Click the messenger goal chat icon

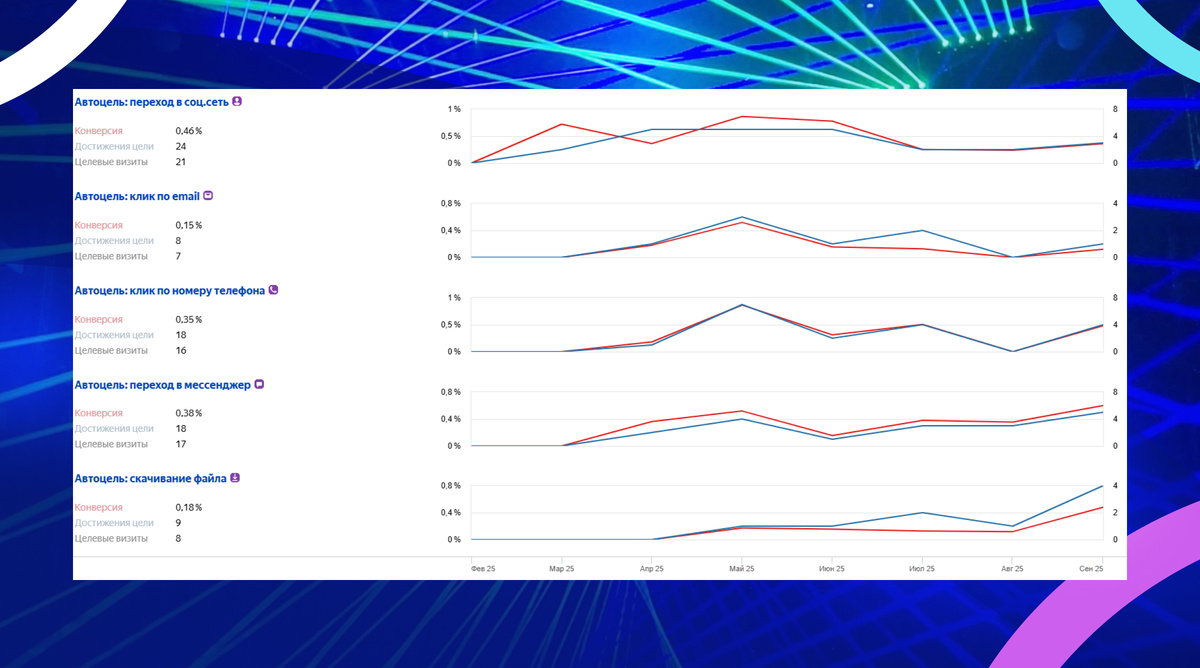[259, 384]
